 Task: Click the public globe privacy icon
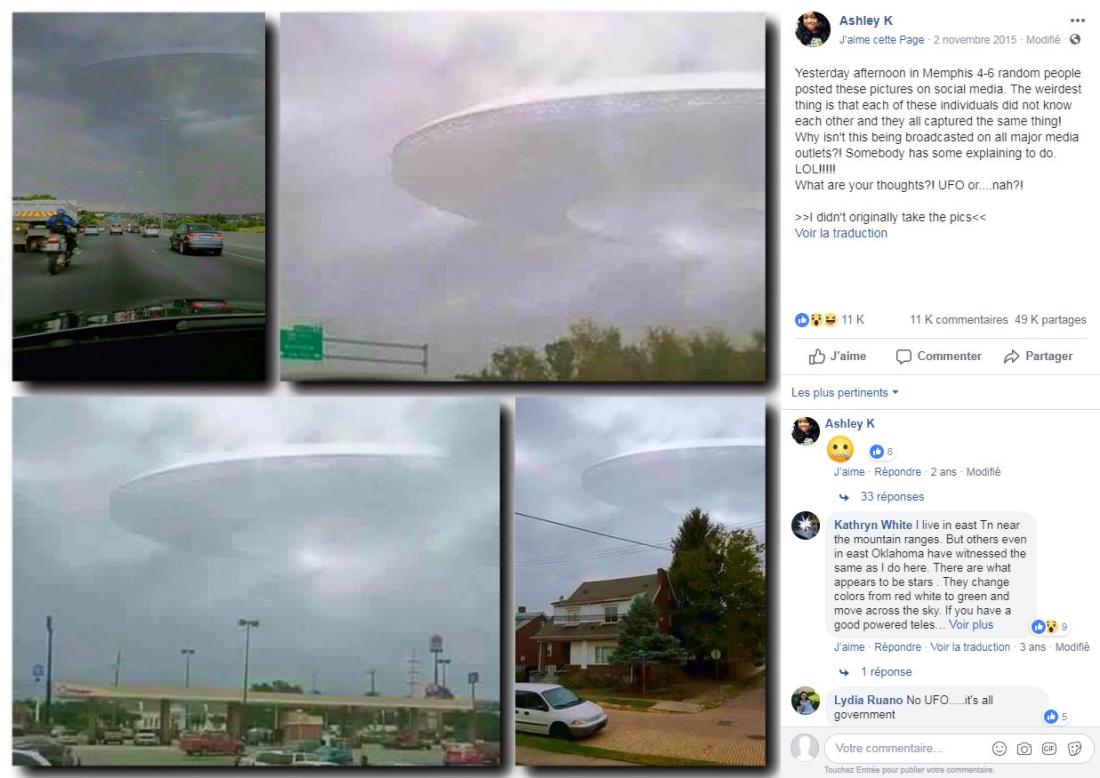[x=1075, y=40]
